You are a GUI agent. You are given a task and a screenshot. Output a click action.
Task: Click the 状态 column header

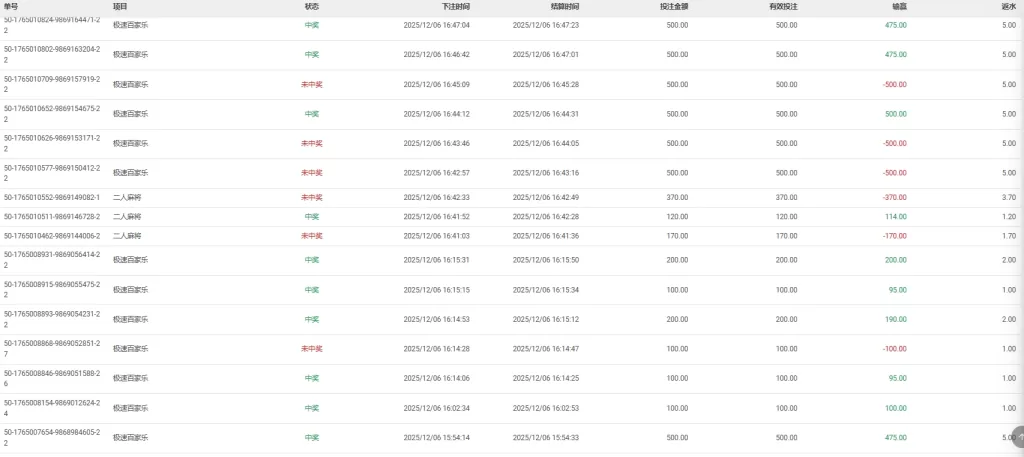click(312, 7)
